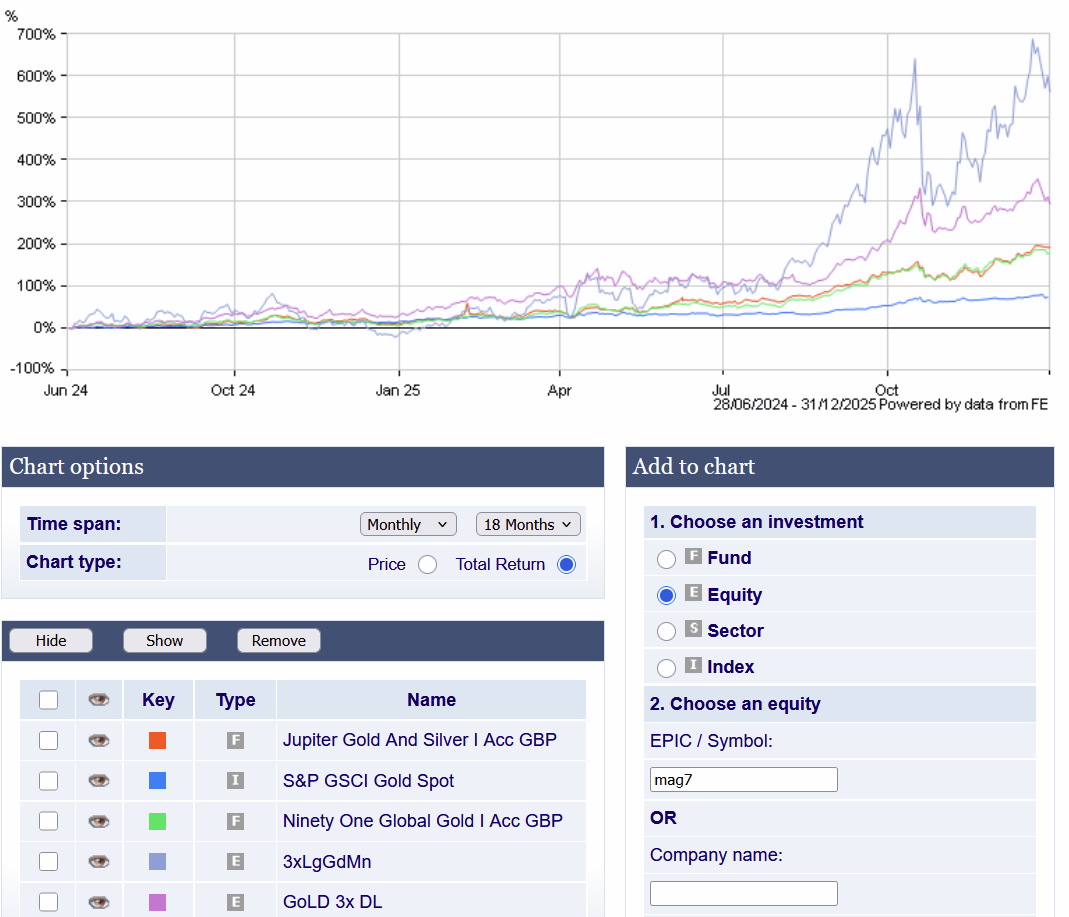This screenshot has width=1069, height=917.
Task: Click the eye icon in the table header
Action: (x=98, y=700)
